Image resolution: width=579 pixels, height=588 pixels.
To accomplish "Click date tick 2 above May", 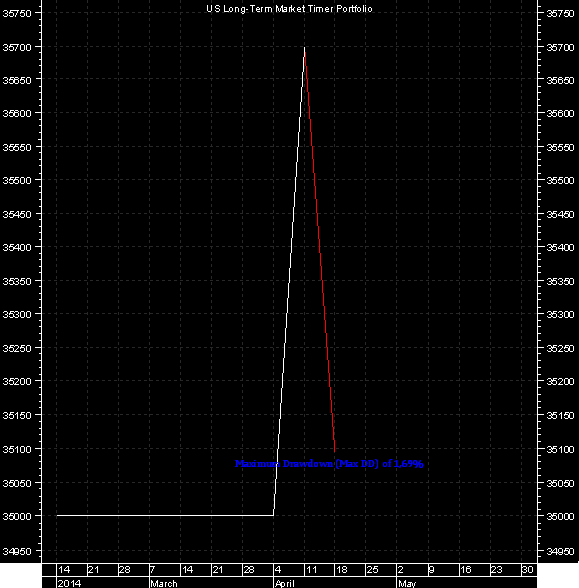I will pyautogui.click(x=400, y=570).
